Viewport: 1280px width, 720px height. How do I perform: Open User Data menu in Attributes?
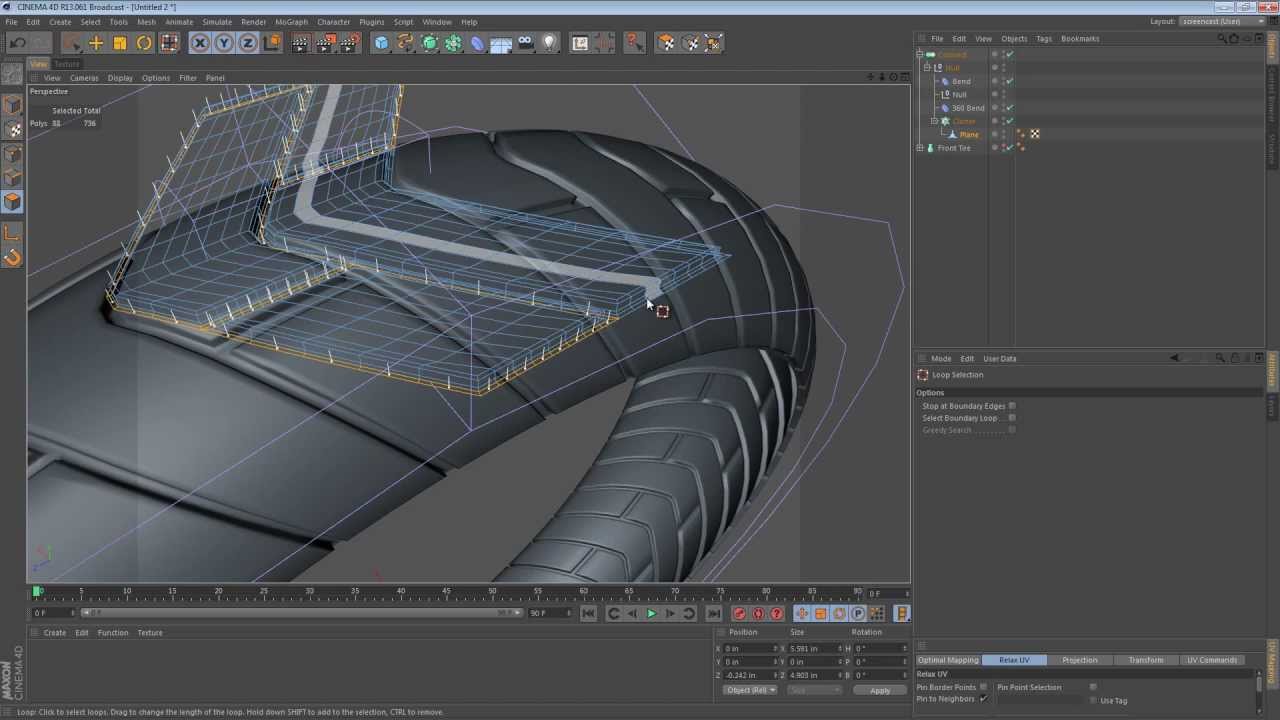[x=1000, y=359]
